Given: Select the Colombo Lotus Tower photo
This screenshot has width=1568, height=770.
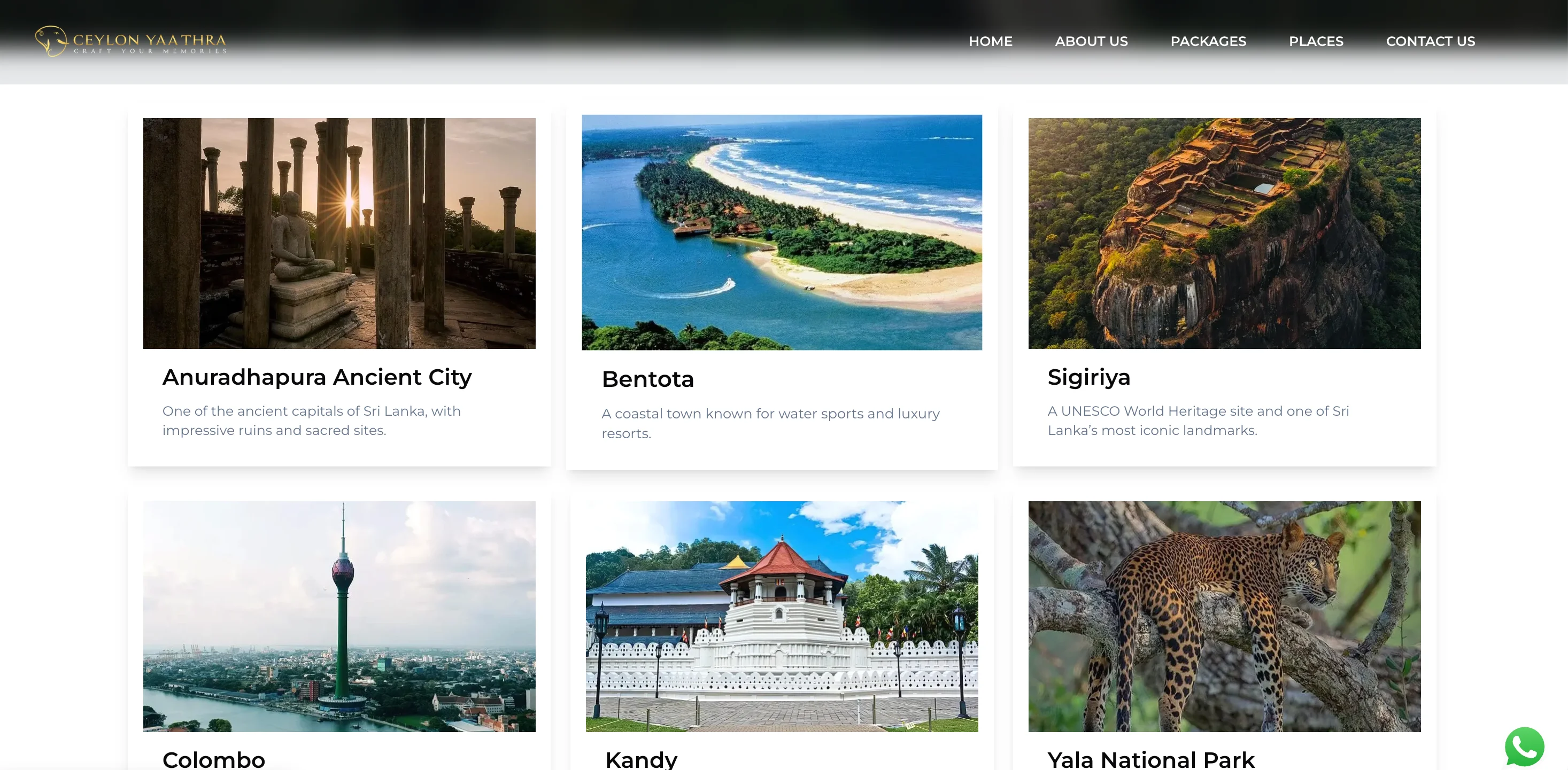Looking at the screenshot, I should [339, 616].
